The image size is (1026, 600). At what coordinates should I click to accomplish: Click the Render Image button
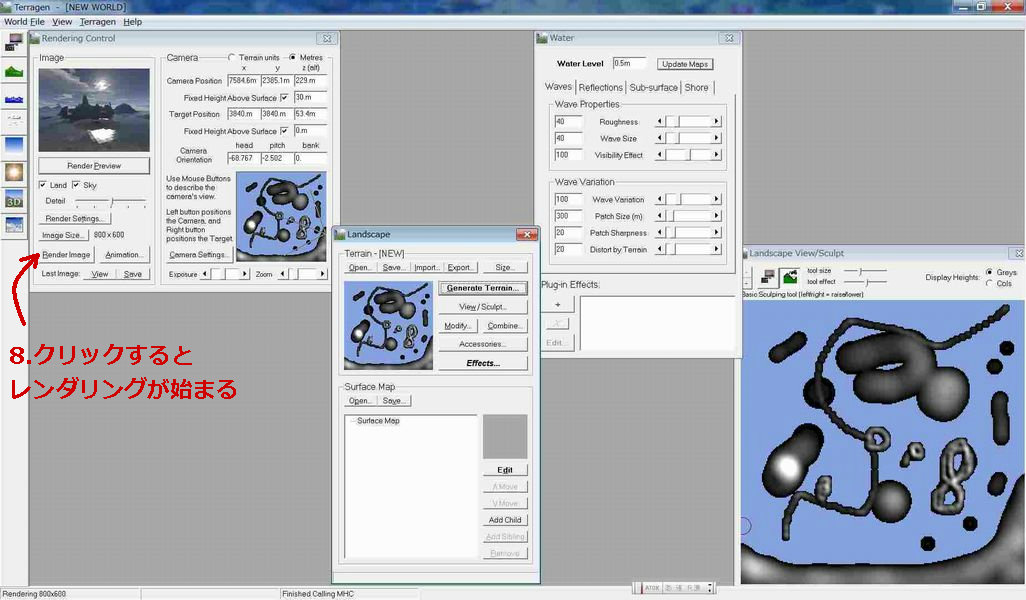(66, 255)
